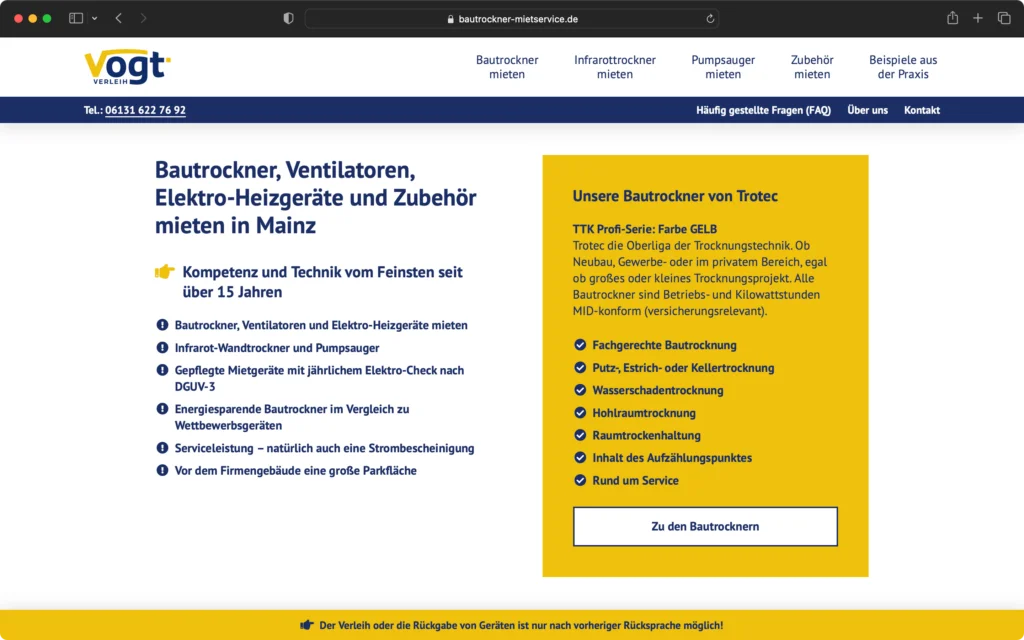Click checkmark icon beside Inhalt des Aufzählungspunktes
Viewport: 1024px width, 640px height.
pos(580,458)
